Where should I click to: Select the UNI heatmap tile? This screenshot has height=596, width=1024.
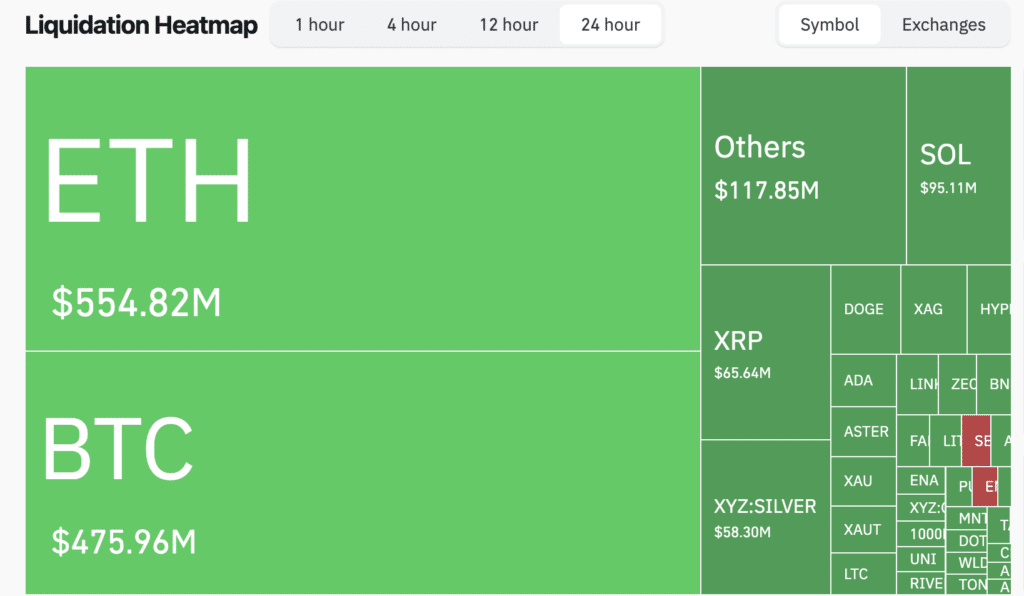(921, 559)
